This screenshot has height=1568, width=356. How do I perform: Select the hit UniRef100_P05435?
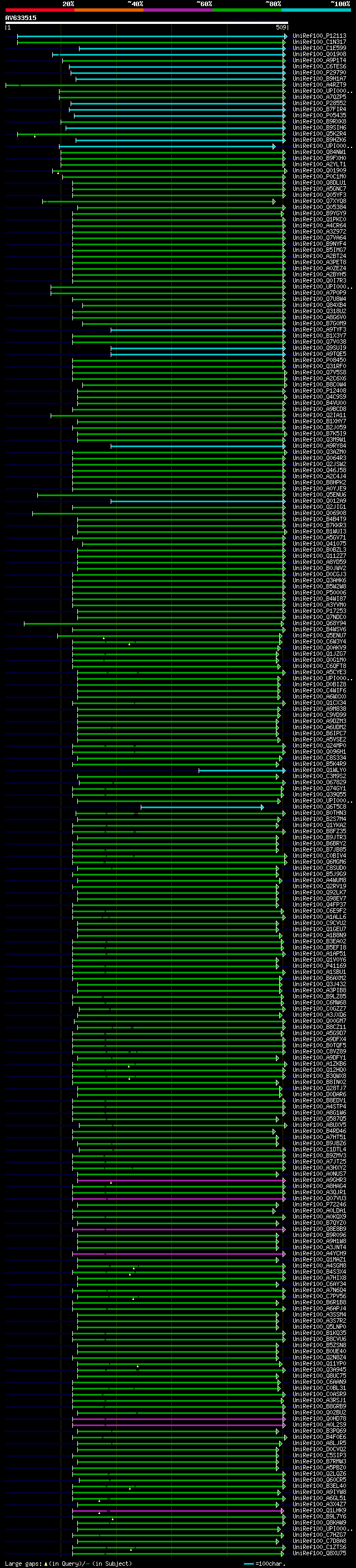pos(319,115)
